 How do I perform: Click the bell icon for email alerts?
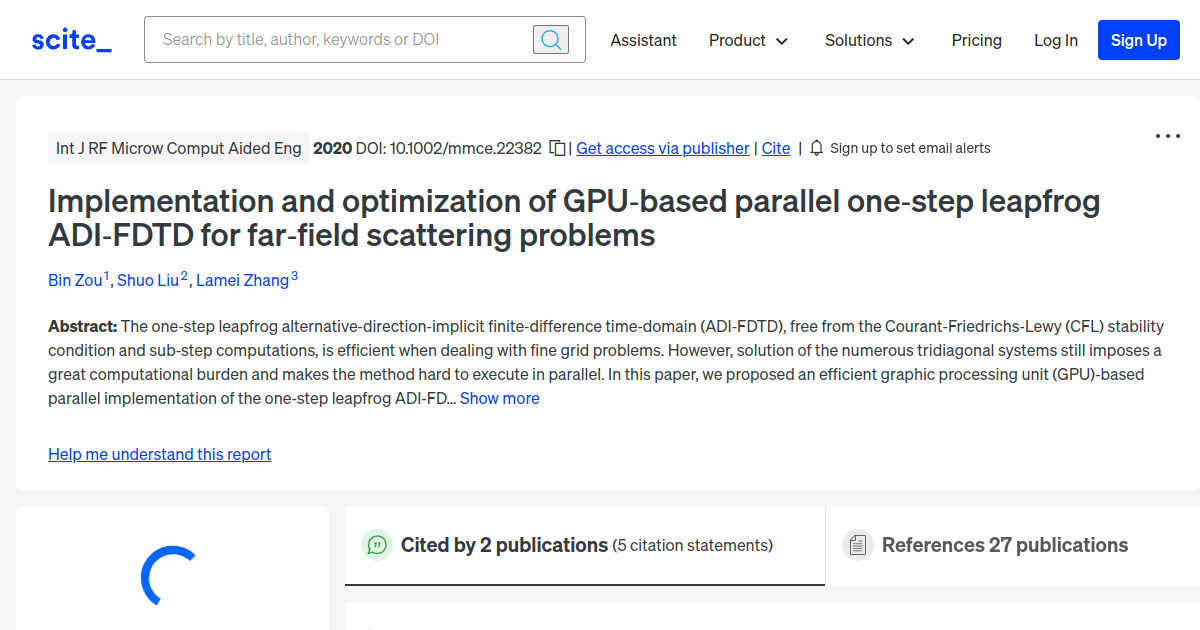pyautogui.click(x=816, y=147)
